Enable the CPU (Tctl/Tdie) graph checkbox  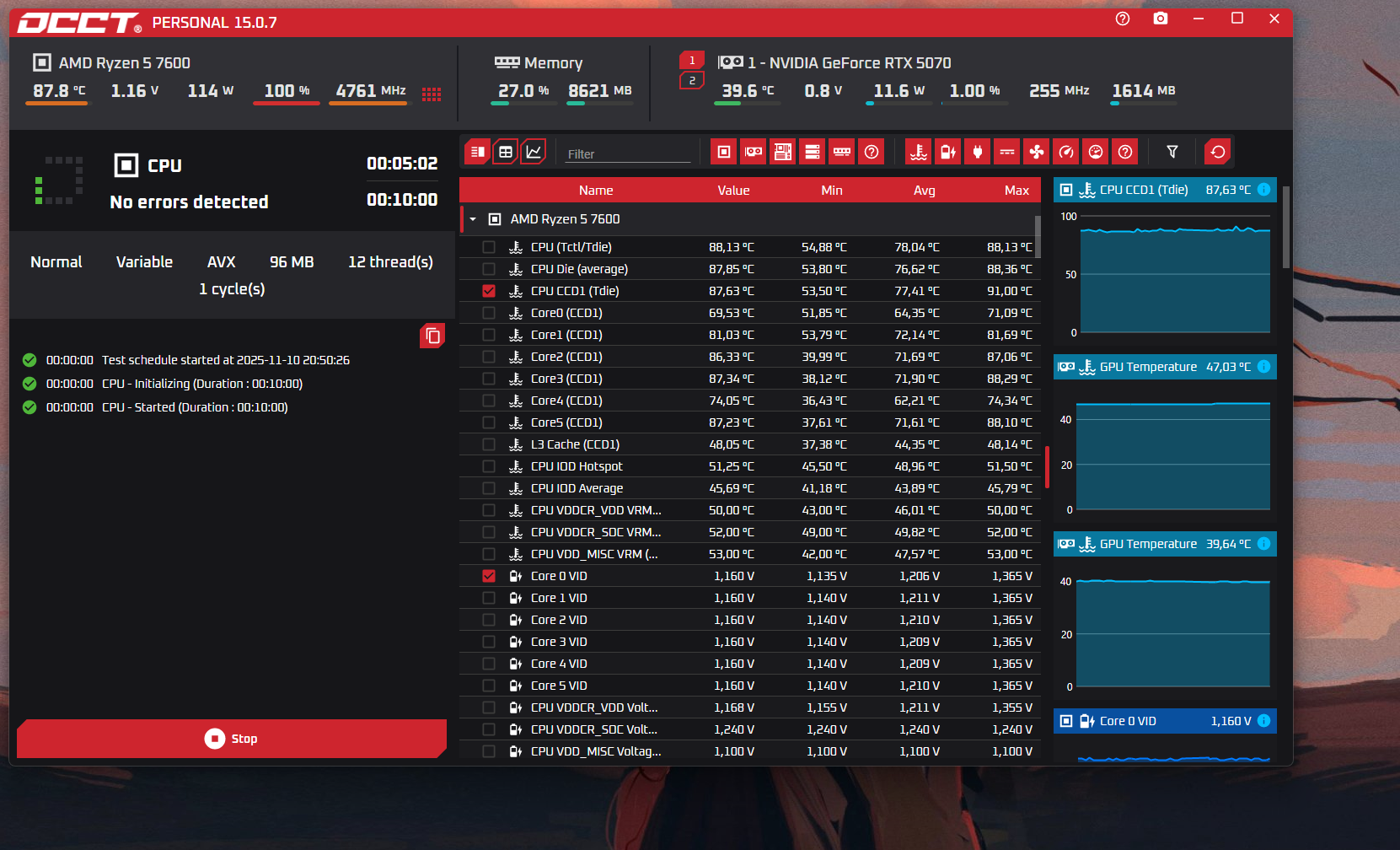489,247
